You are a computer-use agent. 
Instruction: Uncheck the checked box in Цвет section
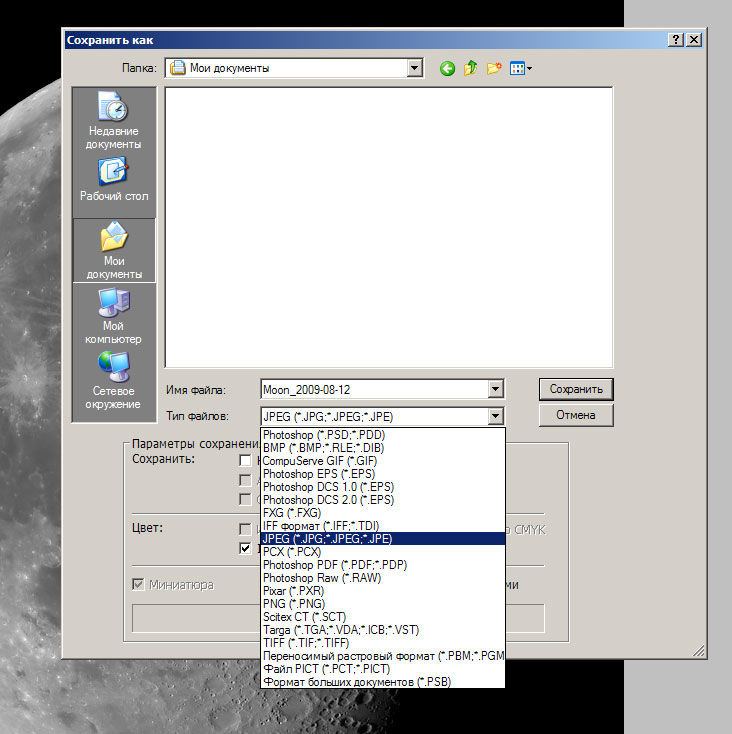click(x=245, y=548)
